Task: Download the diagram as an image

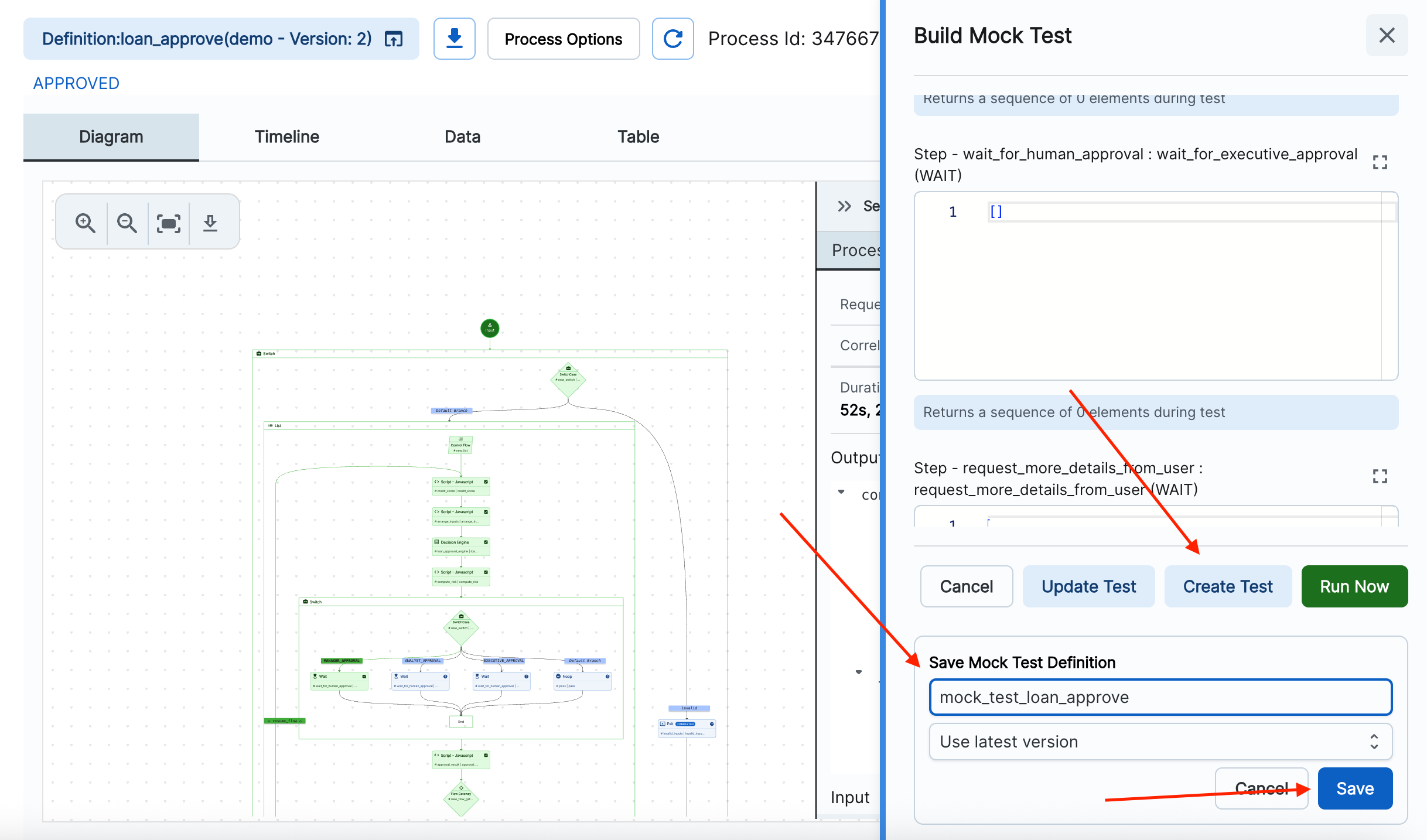Action: 210,223
